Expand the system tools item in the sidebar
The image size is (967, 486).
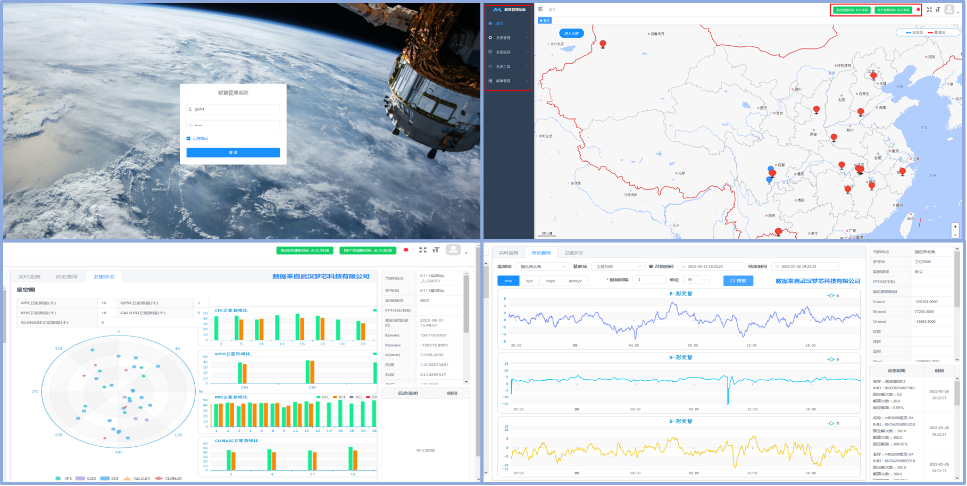(508, 67)
